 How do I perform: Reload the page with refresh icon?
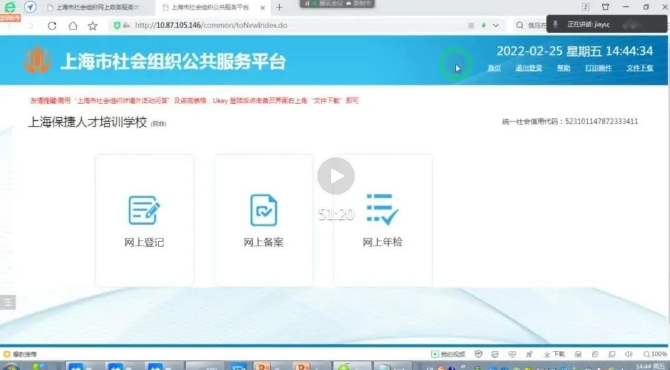pos(52,26)
